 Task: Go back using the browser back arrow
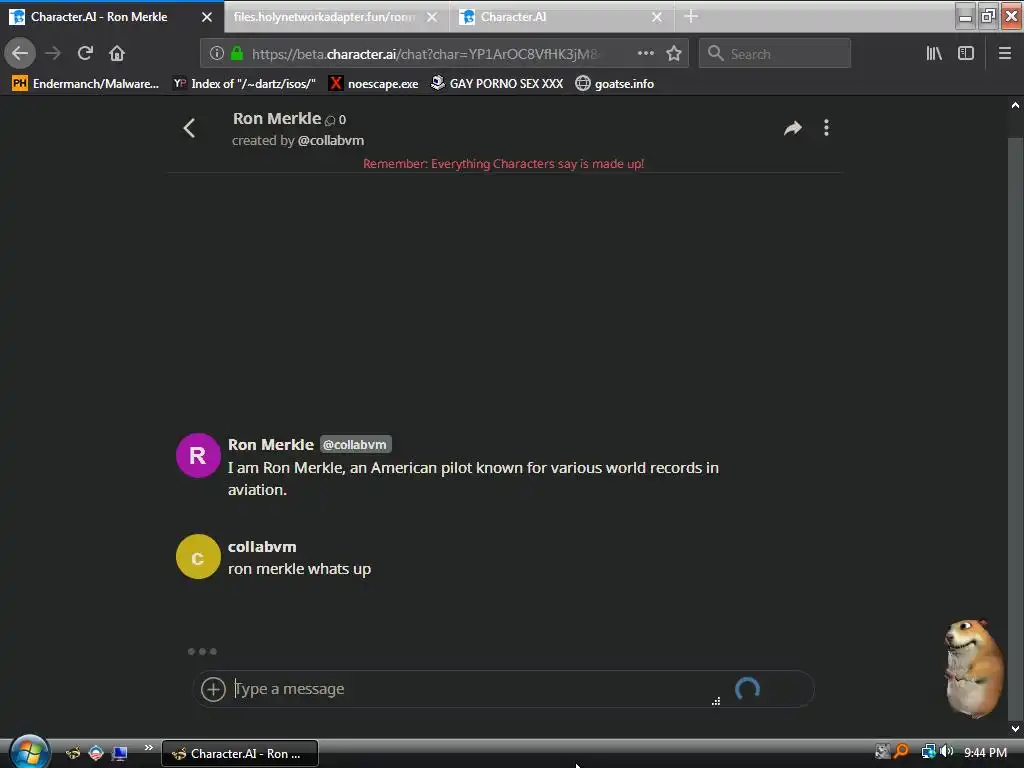[x=20, y=53]
